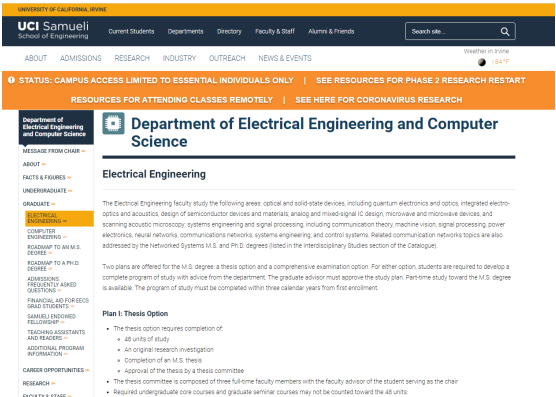
Task: Open resources for attending classes remotely
Action: pyautogui.click(x=172, y=100)
